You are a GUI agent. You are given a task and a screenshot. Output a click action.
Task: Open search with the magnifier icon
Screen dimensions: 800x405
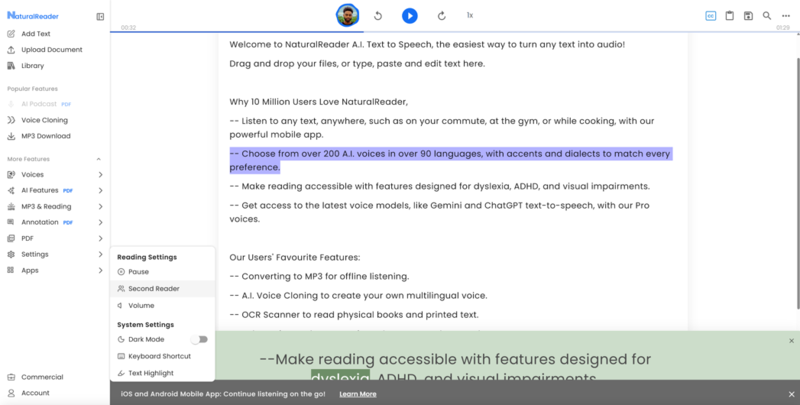[x=767, y=16]
